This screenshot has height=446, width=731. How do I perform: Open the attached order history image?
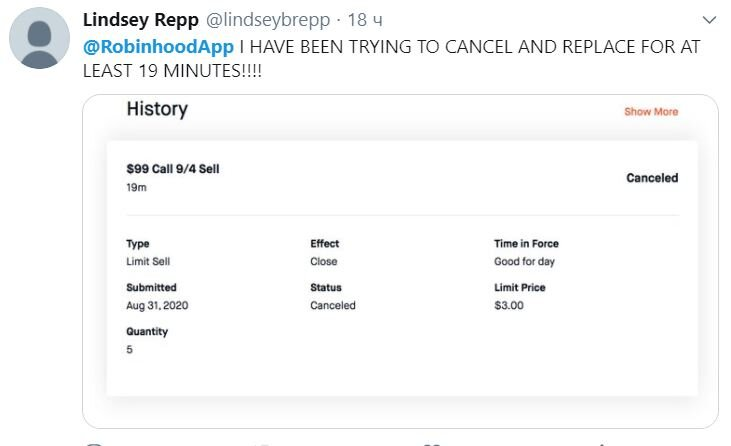point(400,261)
